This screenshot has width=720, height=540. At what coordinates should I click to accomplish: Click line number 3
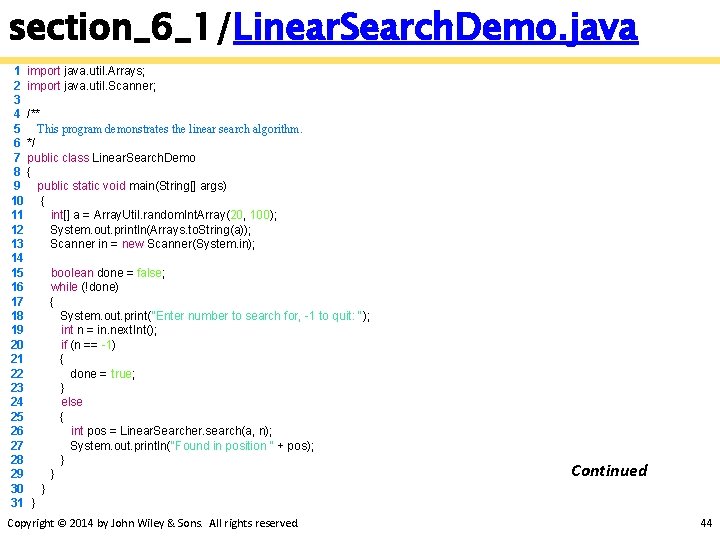pos(17,100)
